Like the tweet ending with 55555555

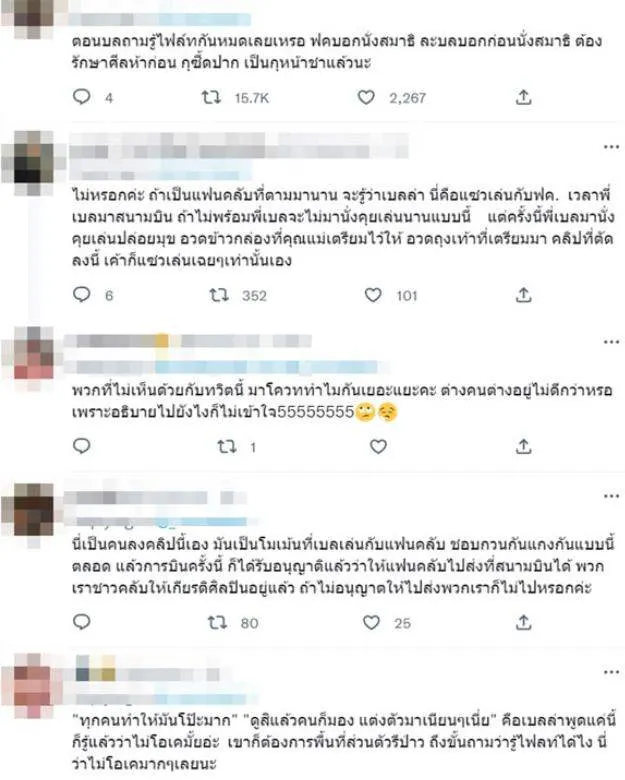pyautogui.click(x=378, y=447)
